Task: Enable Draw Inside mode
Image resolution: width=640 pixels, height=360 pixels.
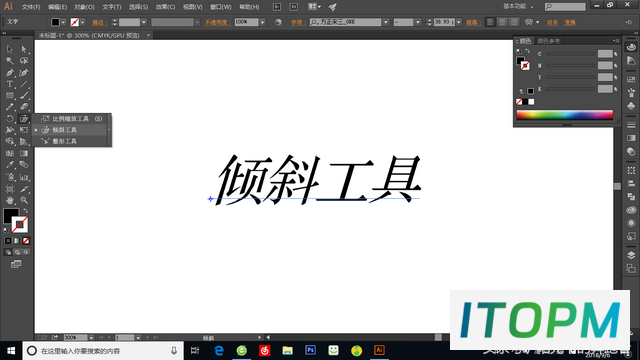Action: coord(26,252)
